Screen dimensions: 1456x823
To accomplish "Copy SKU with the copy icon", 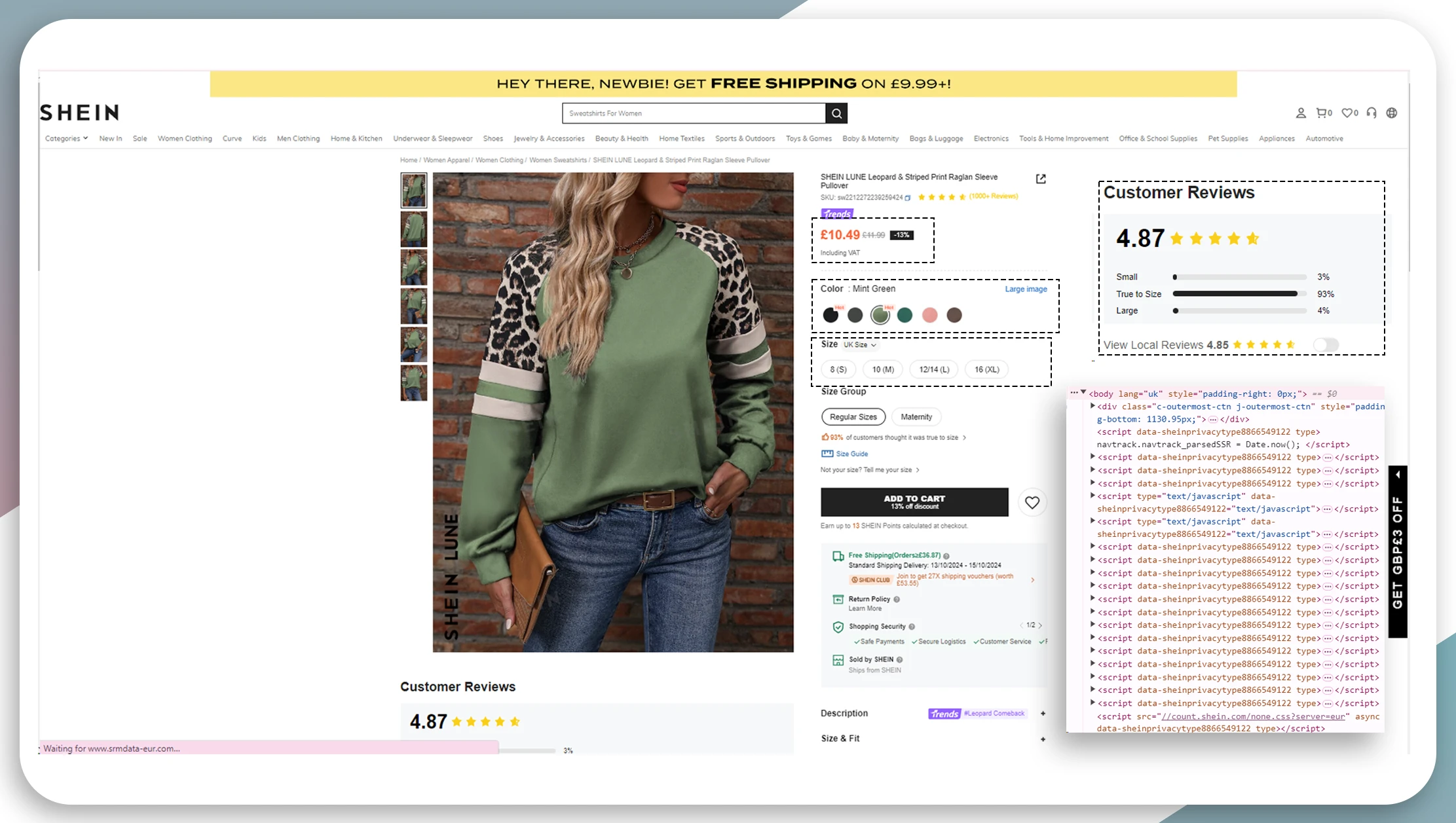I will tap(908, 198).
